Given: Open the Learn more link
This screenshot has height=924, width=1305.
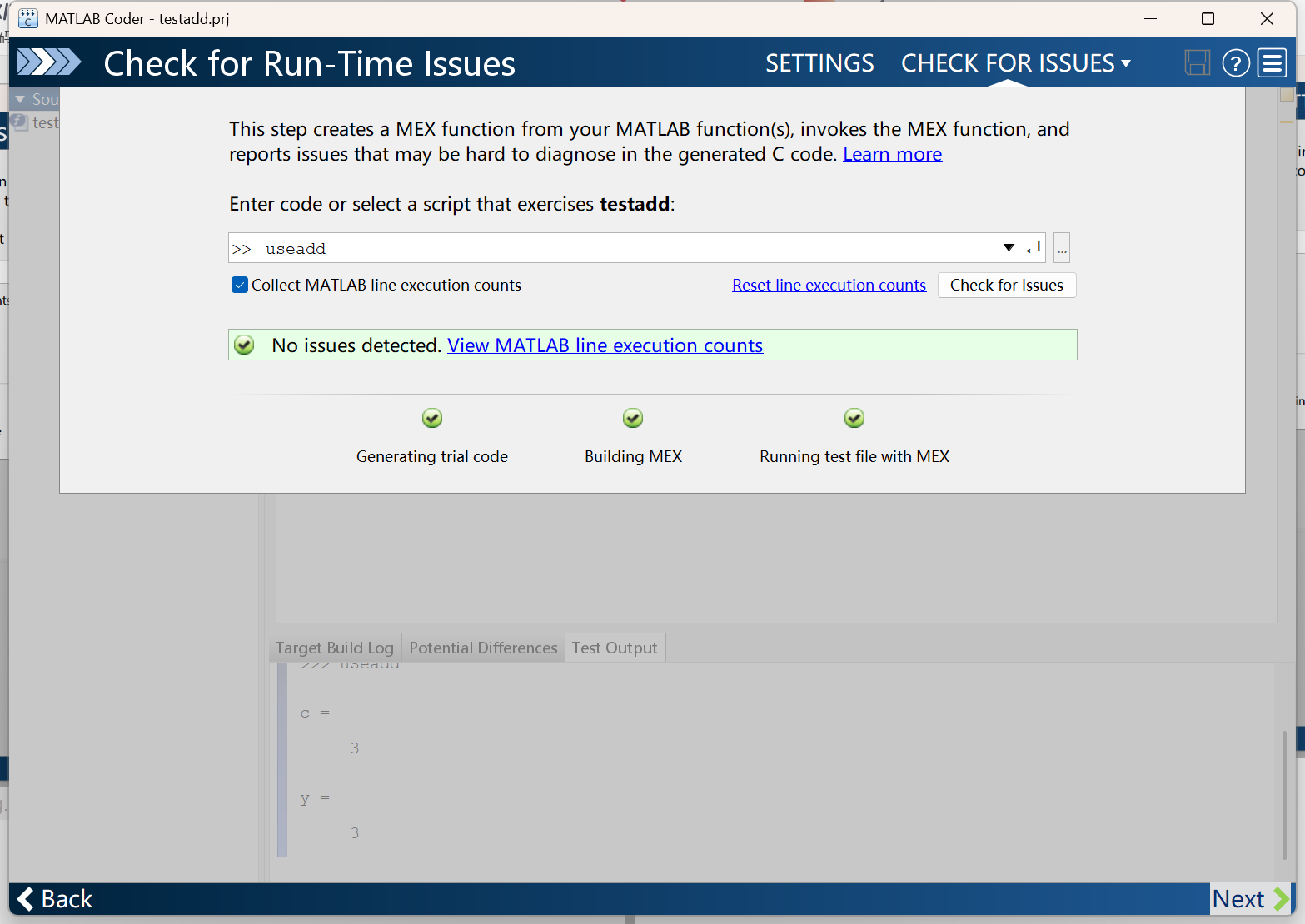Looking at the screenshot, I should coord(893,154).
